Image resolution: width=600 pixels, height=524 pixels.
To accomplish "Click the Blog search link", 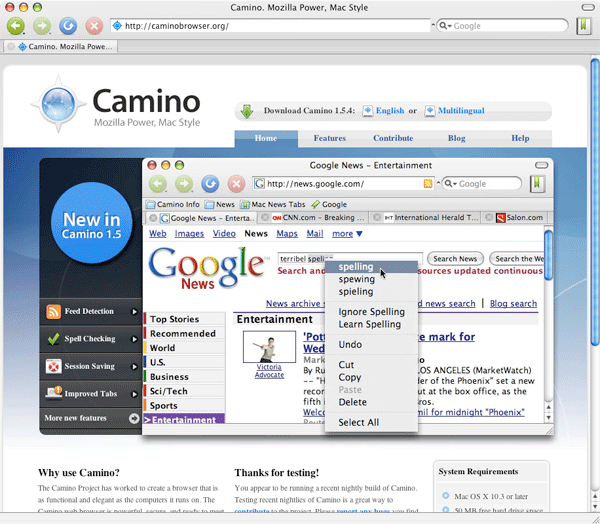I will click(x=513, y=304).
